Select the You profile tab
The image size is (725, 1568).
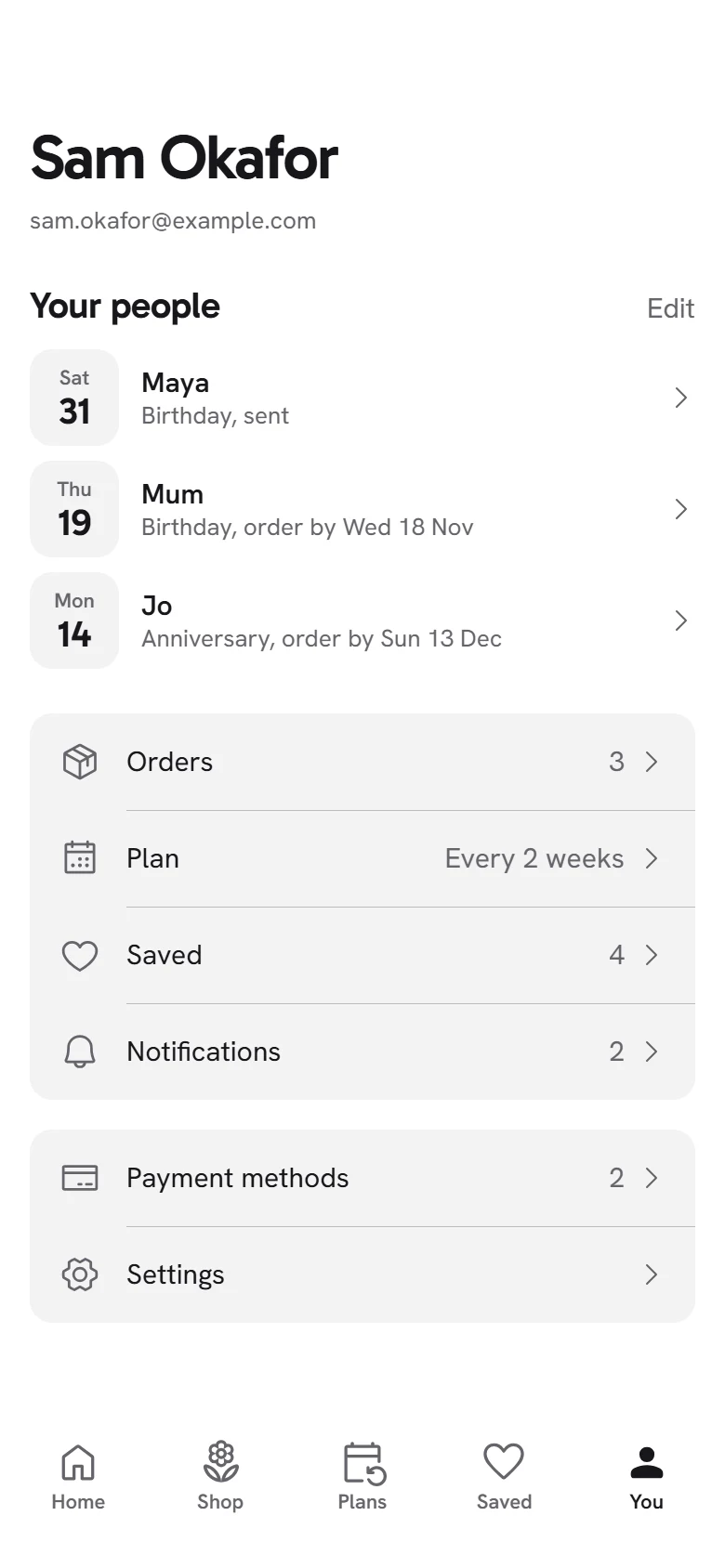tap(647, 1476)
